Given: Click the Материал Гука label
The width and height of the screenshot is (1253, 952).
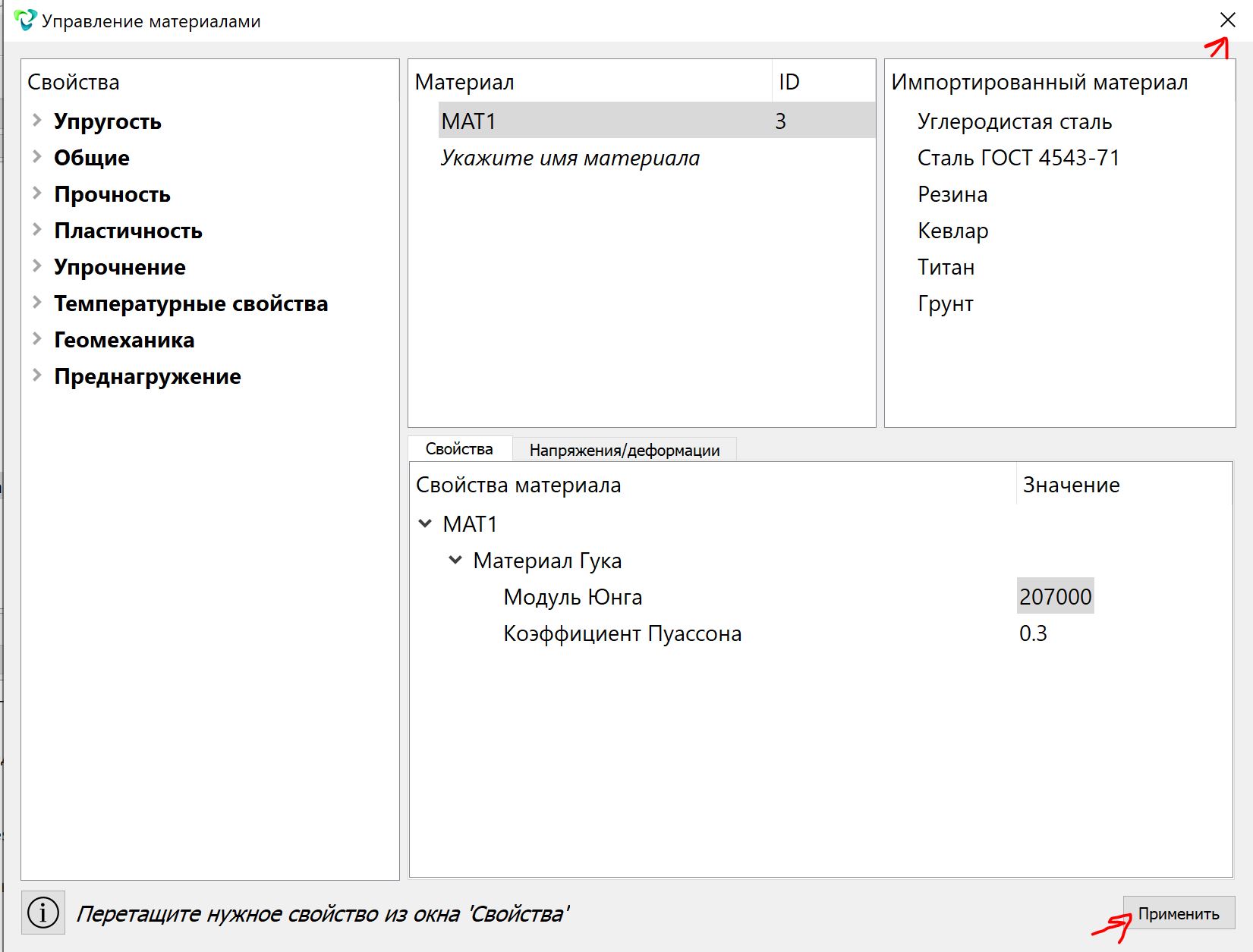Looking at the screenshot, I should (547, 561).
